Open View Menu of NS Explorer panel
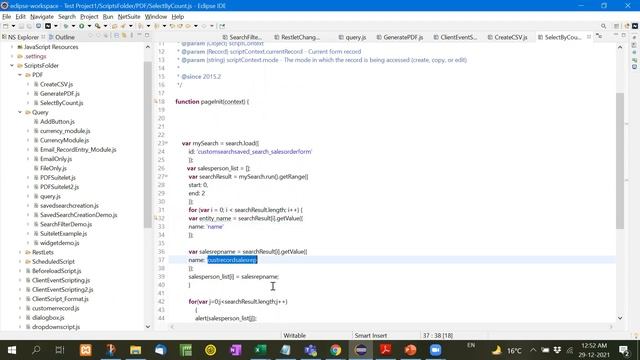The image size is (640, 360). pyautogui.click(x=131, y=36)
